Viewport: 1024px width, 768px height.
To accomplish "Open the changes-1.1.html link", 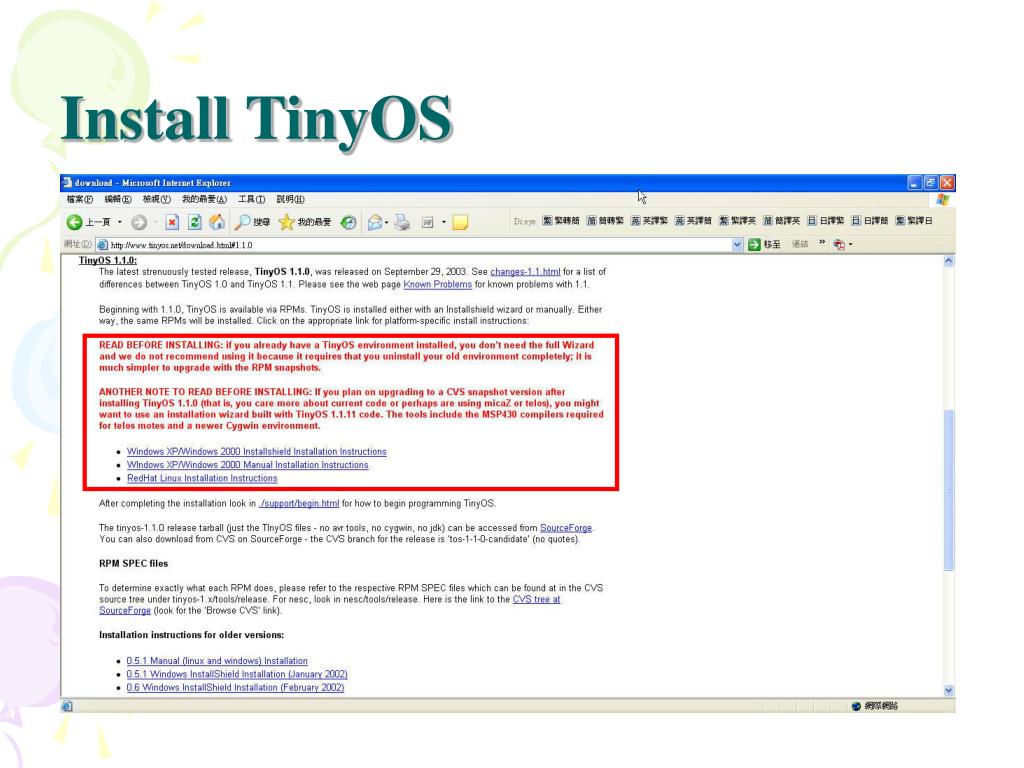I will [525, 272].
